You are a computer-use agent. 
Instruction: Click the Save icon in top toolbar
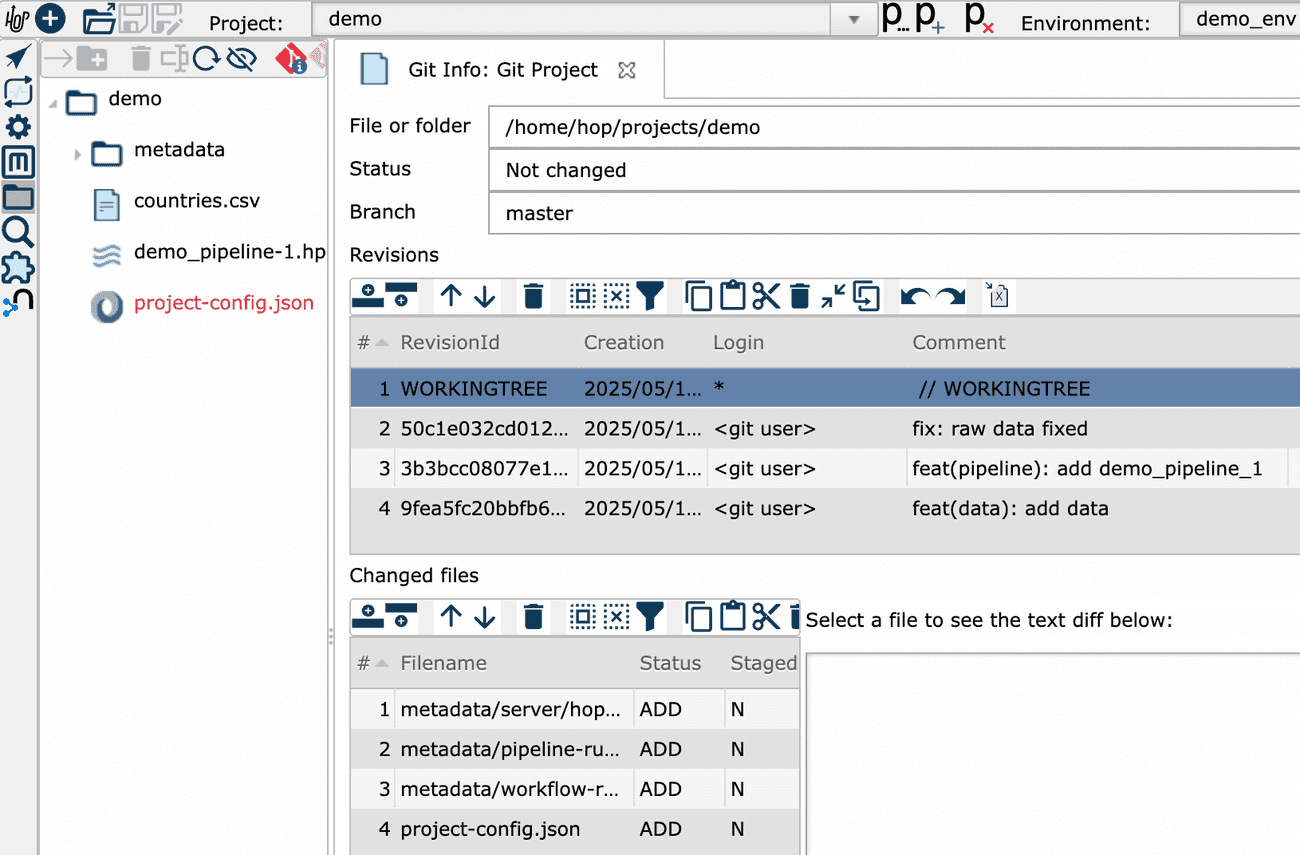tap(134, 18)
